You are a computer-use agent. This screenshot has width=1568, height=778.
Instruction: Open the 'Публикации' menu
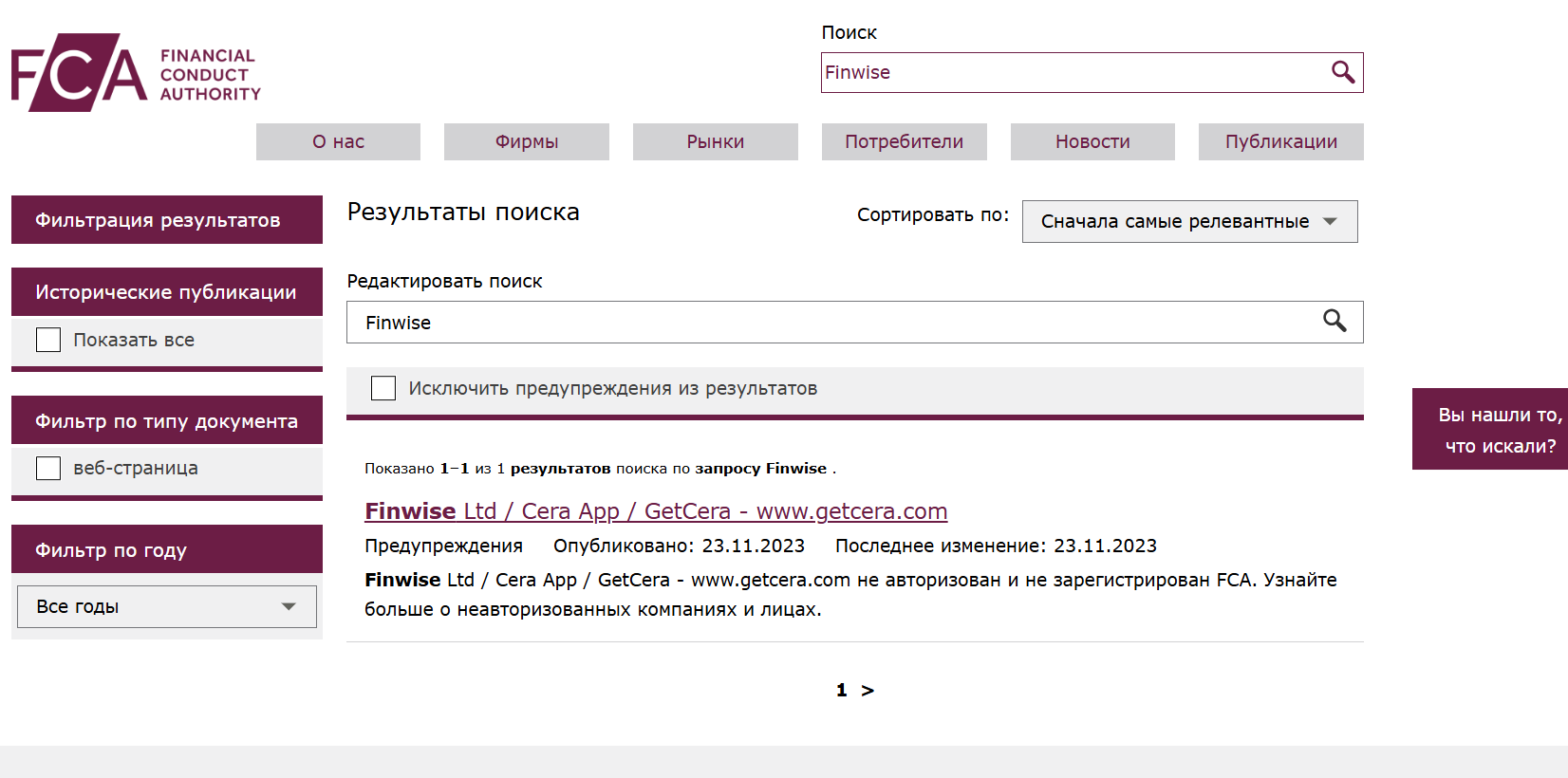(x=1281, y=141)
